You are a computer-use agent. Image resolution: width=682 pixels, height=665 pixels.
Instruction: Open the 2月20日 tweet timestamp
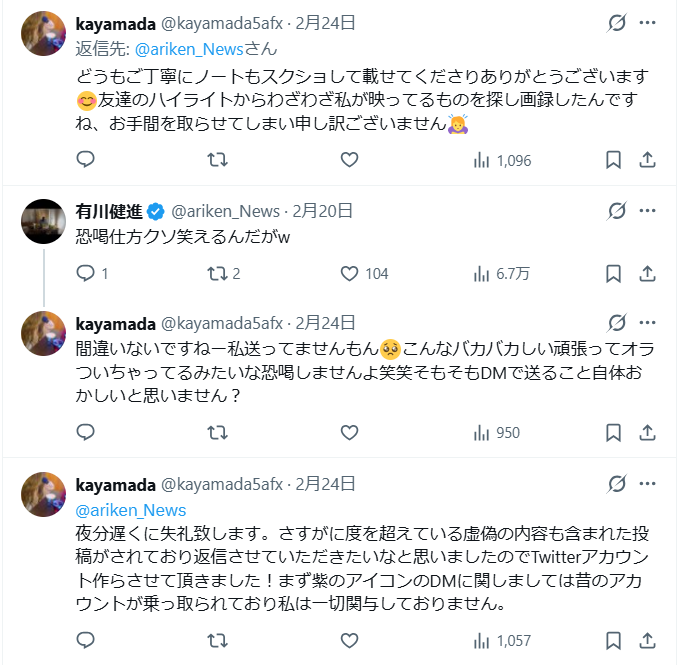[x=324, y=211]
